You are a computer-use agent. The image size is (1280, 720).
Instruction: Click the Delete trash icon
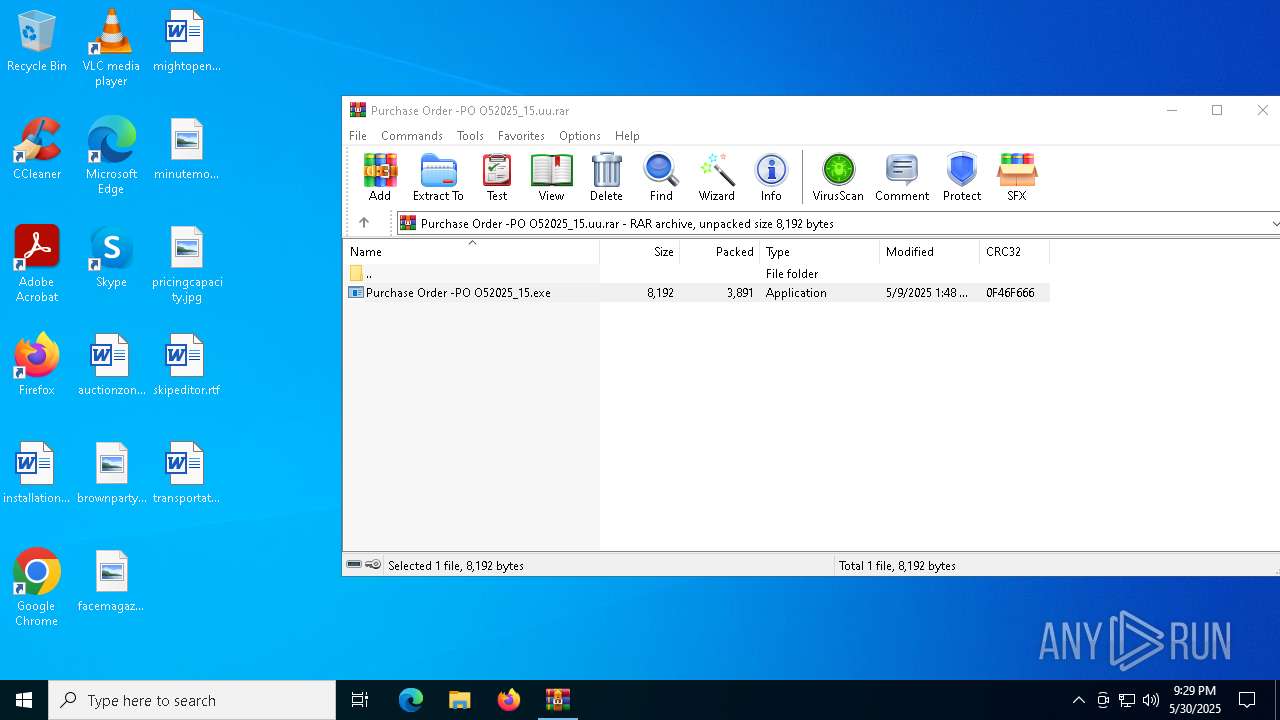pos(606,178)
